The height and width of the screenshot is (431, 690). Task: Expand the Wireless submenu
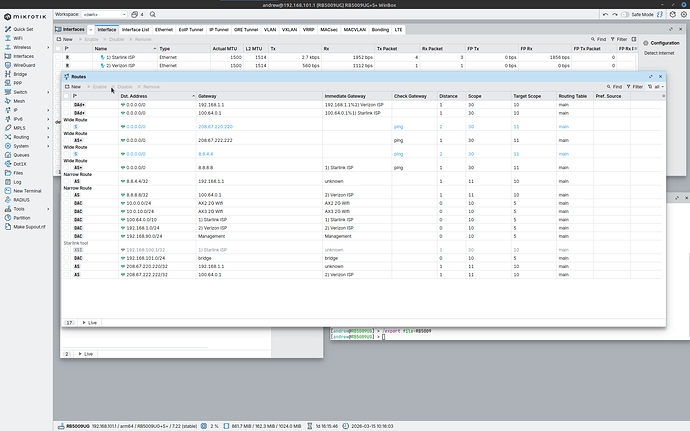(48, 47)
